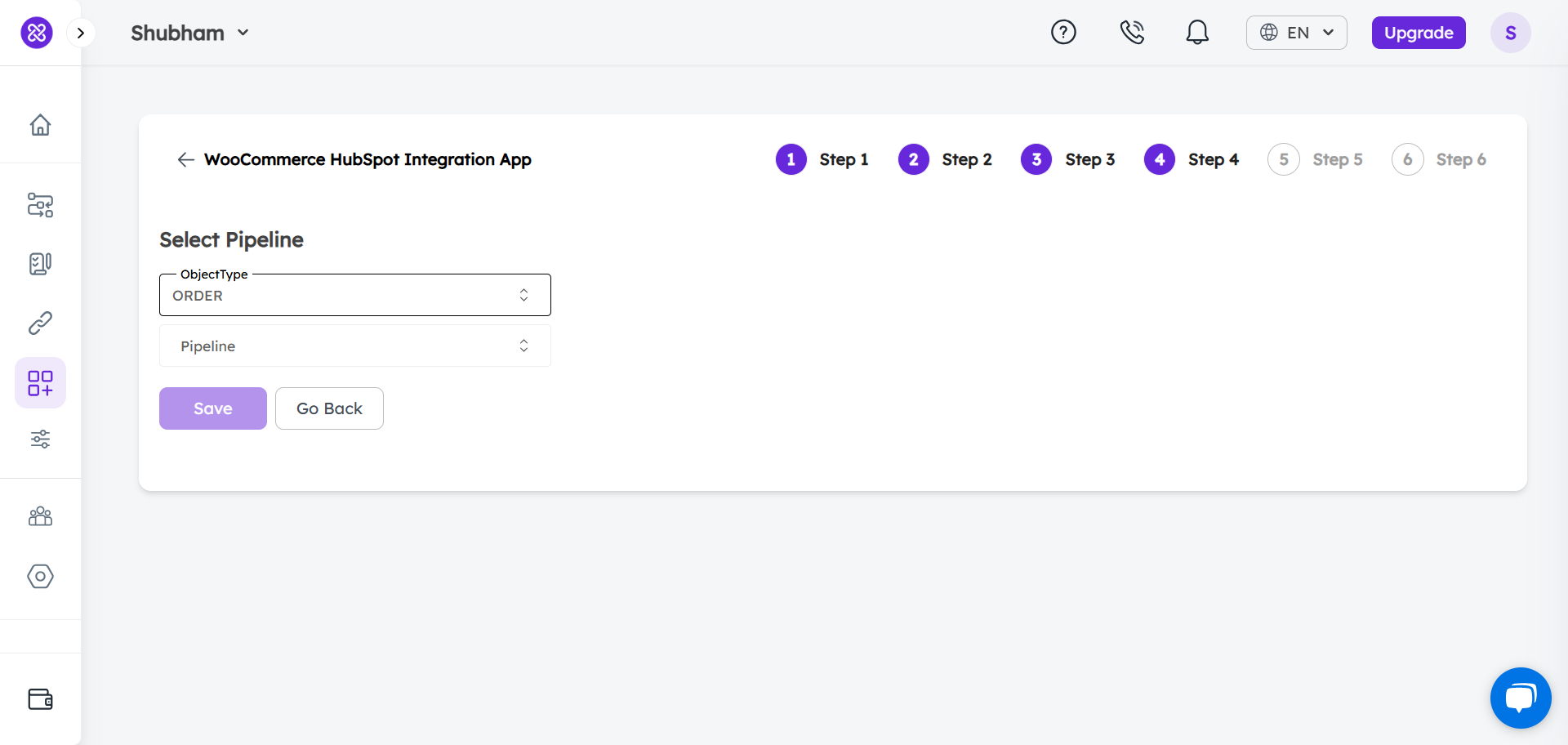Go to Home in the sidebar
Viewport: 1568px width, 745px height.
pos(40,125)
